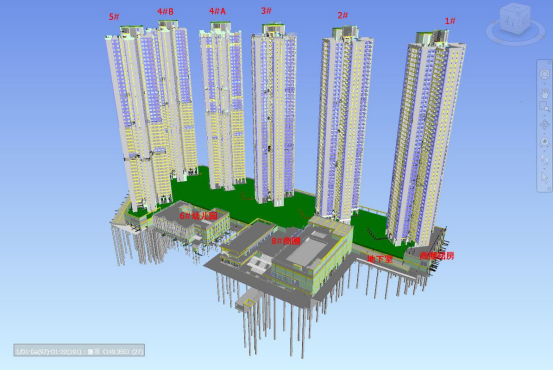Expand the Zoom Window dropdown arrow
The height and width of the screenshot is (370, 553).
pos(544,115)
